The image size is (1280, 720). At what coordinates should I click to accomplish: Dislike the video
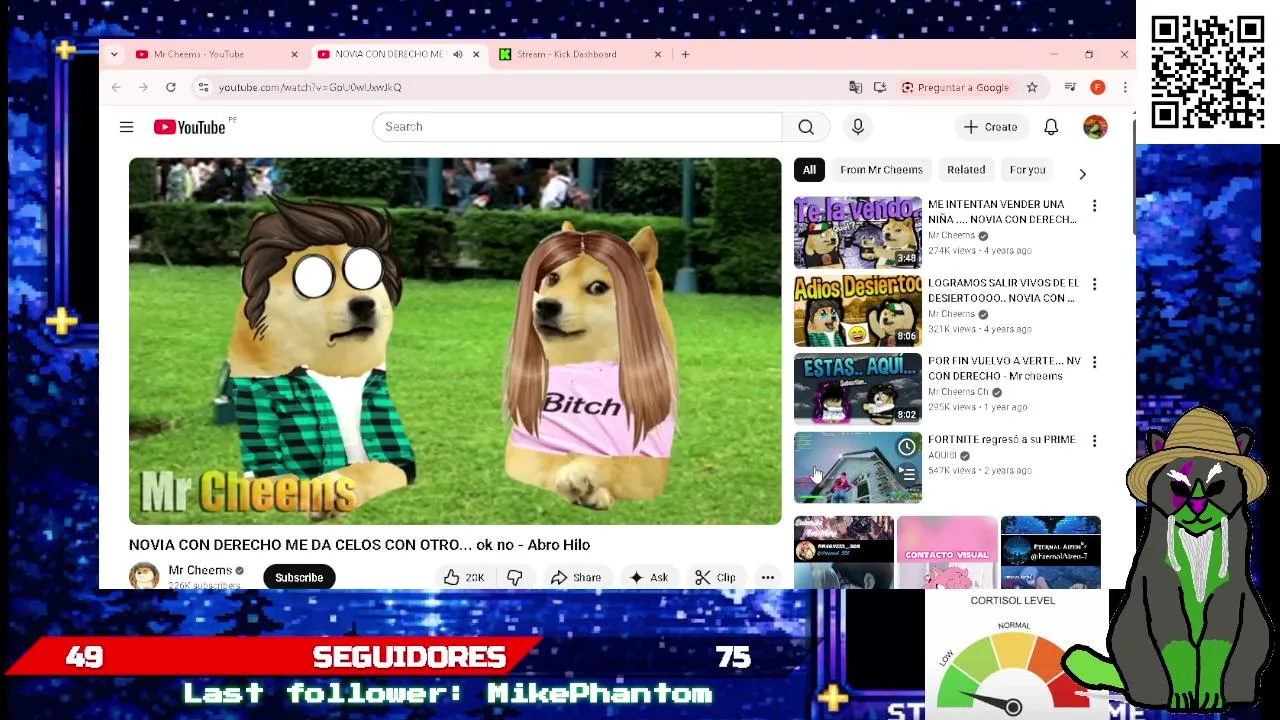point(514,577)
